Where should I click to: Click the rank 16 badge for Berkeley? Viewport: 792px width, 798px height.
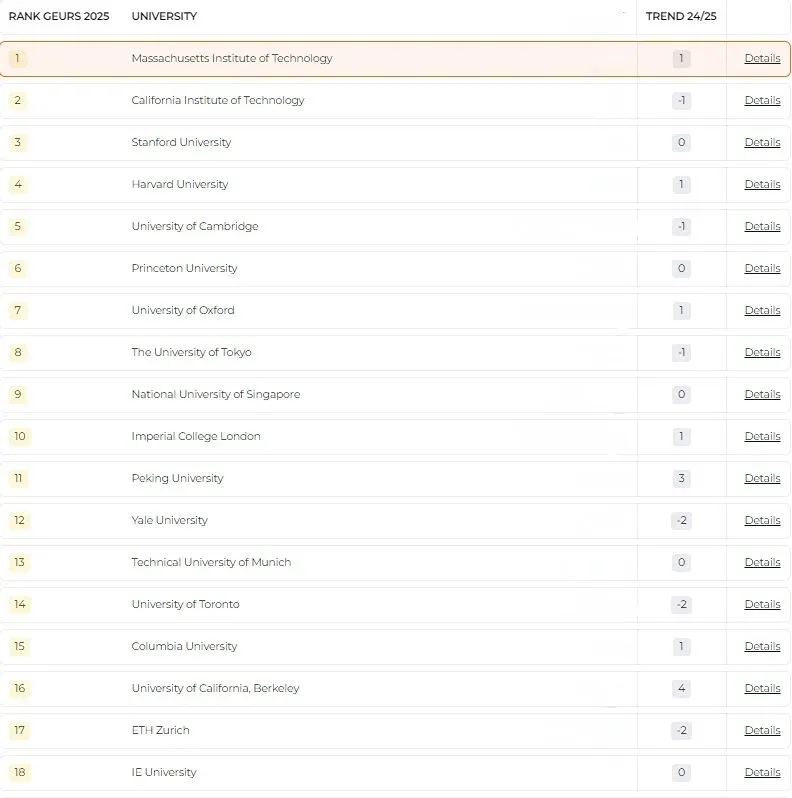[18, 688]
